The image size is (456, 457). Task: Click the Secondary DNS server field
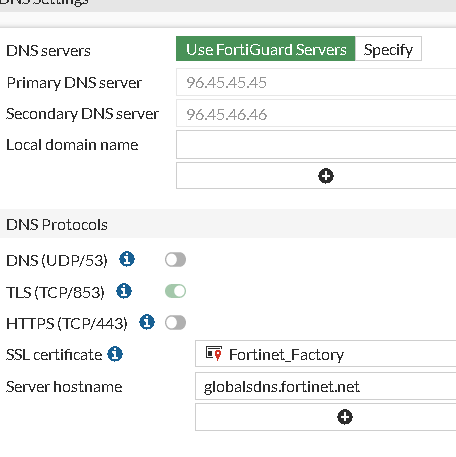coord(316,114)
